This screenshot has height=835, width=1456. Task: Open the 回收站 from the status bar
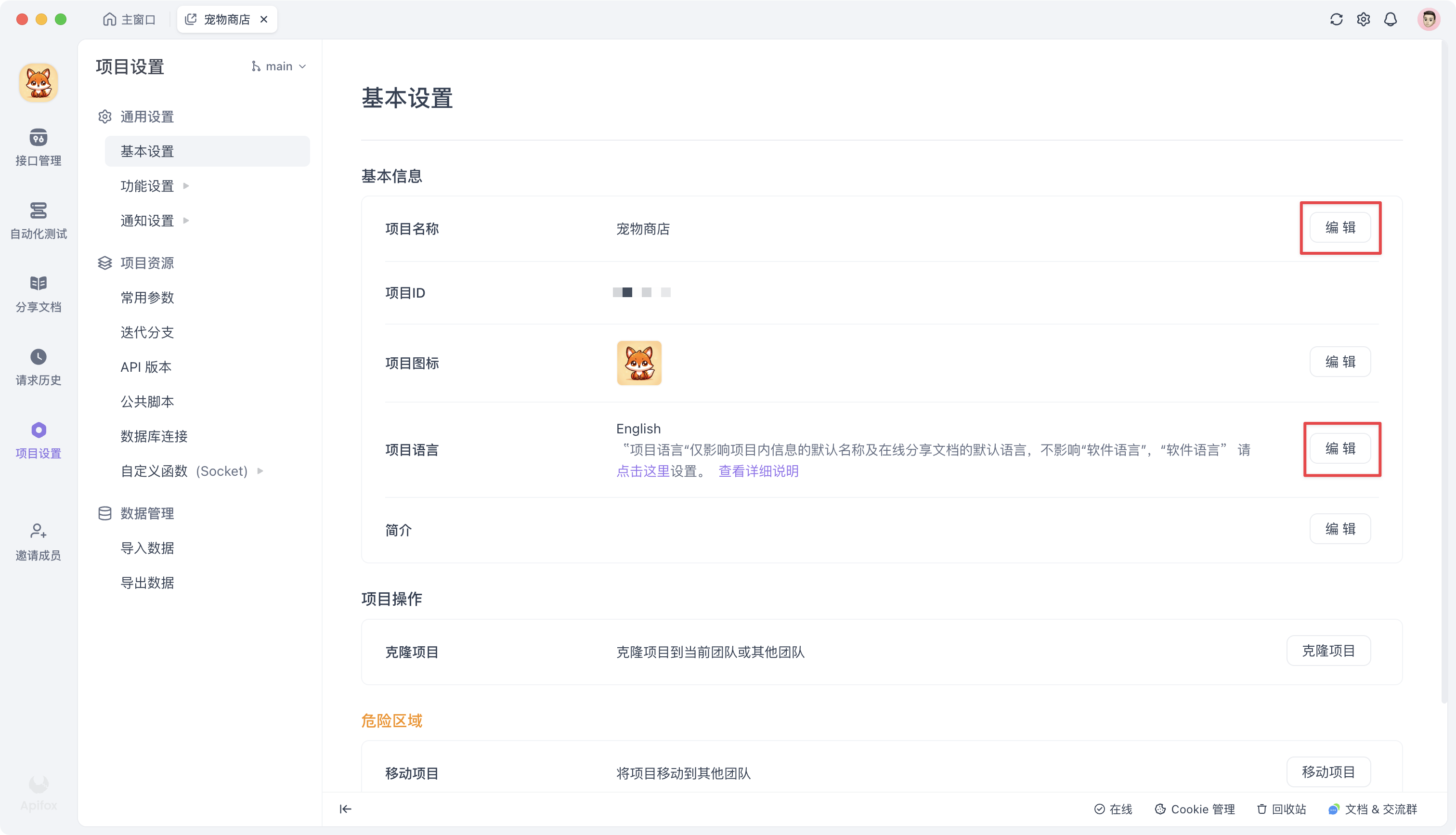pos(1281,809)
